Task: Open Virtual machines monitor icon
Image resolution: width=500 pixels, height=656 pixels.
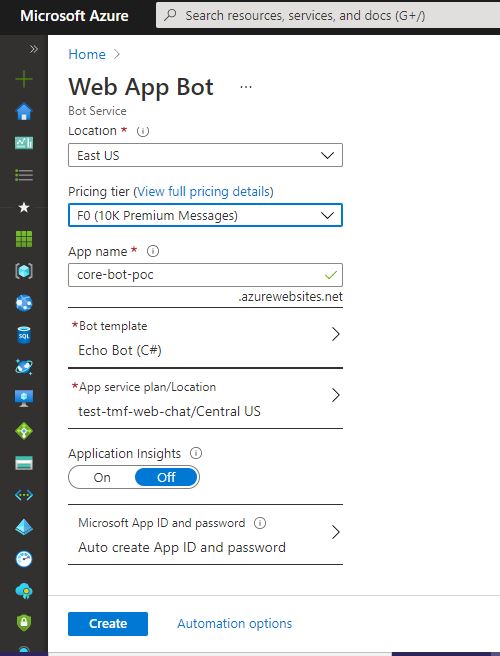Action: coord(24,399)
